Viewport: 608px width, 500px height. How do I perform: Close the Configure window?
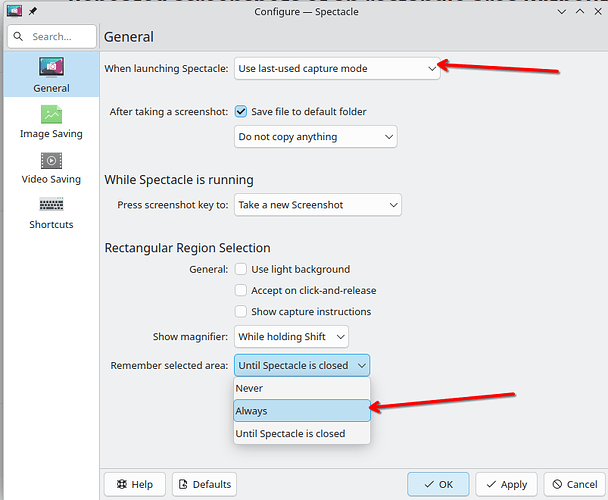coord(598,12)
